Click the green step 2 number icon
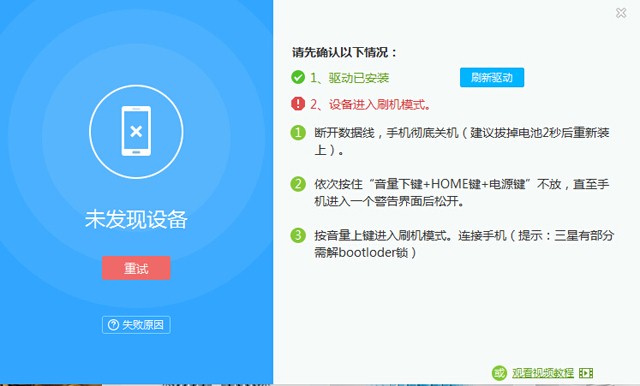This screenshot has height=386, width=640. point(298,184)
